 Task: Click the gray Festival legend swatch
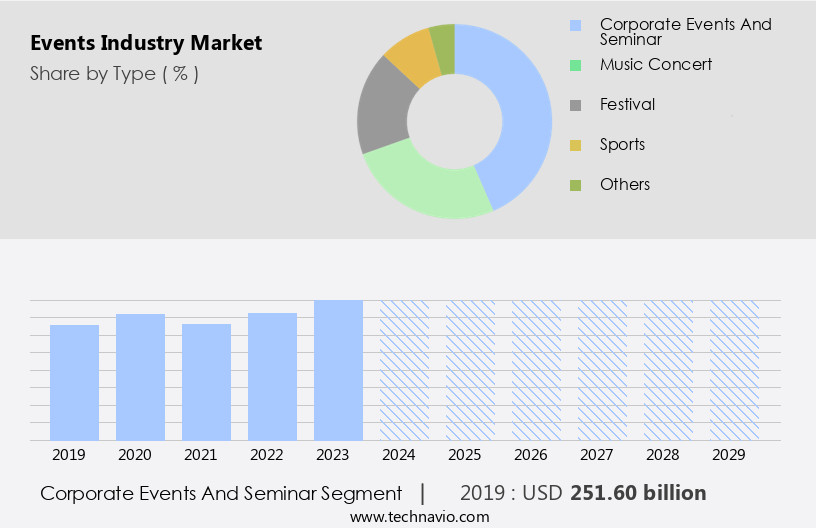575,105
